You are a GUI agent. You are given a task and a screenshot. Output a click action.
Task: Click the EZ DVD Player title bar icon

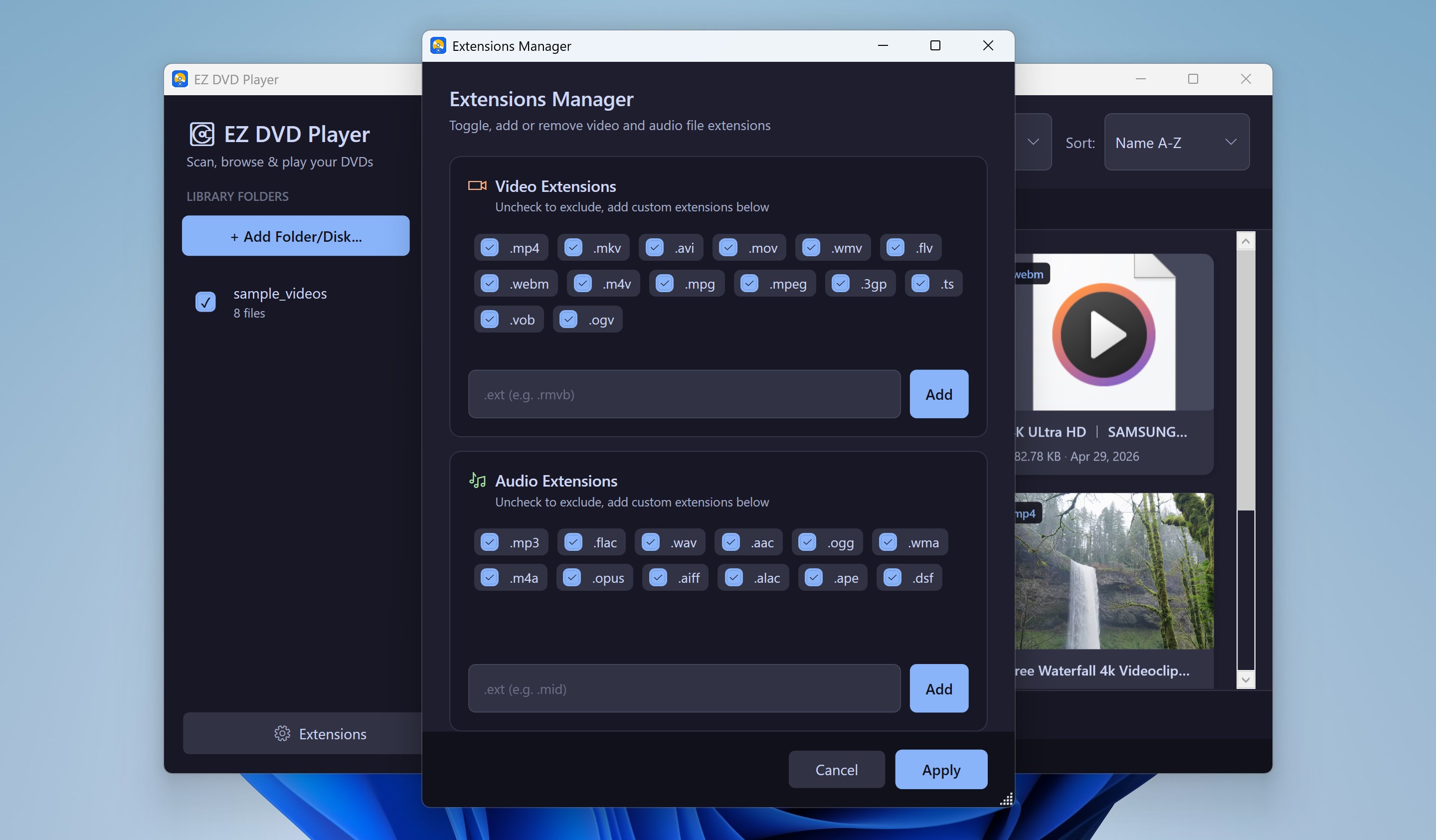coord(180,79)
